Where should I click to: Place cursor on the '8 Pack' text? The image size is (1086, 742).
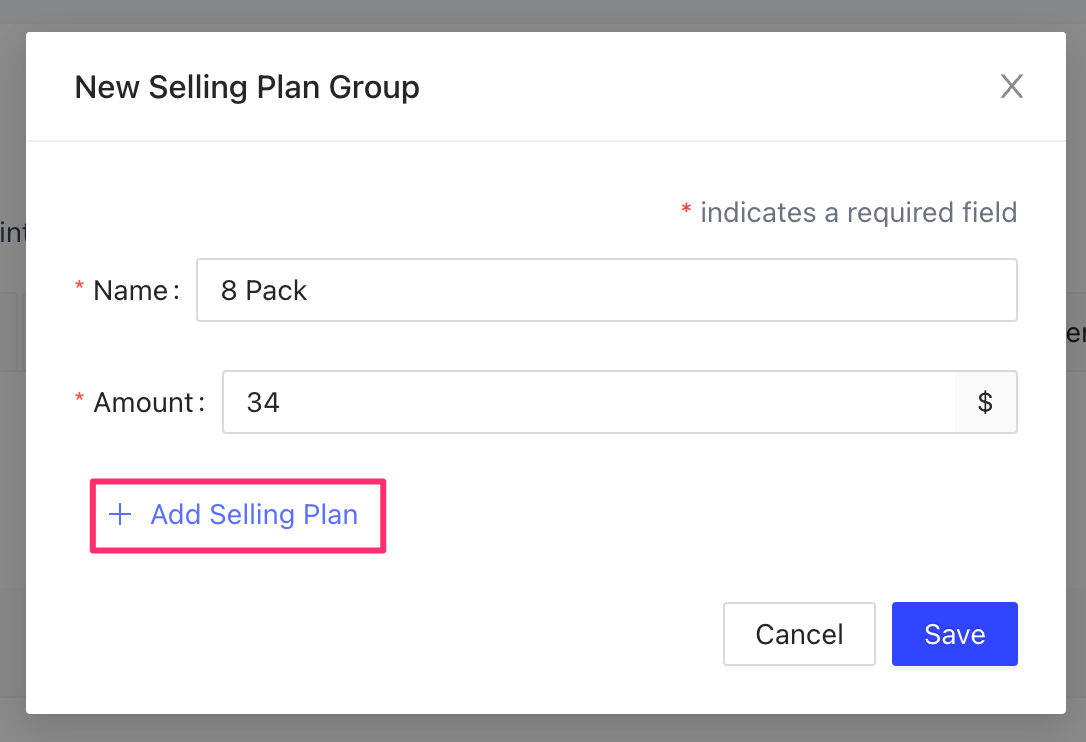point(264,291)
